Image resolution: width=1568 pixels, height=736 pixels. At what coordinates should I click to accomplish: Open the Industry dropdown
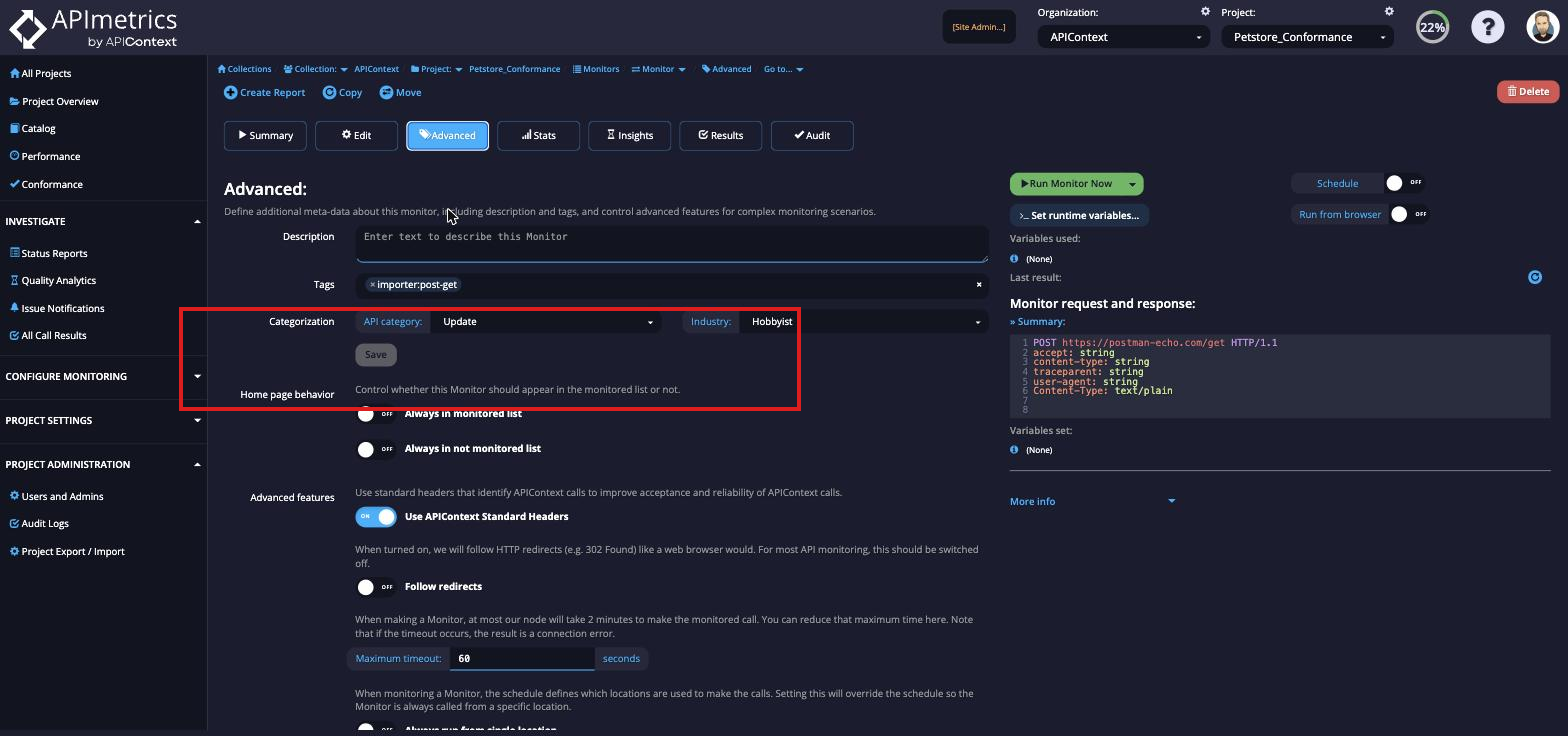[x=866, y=322]
